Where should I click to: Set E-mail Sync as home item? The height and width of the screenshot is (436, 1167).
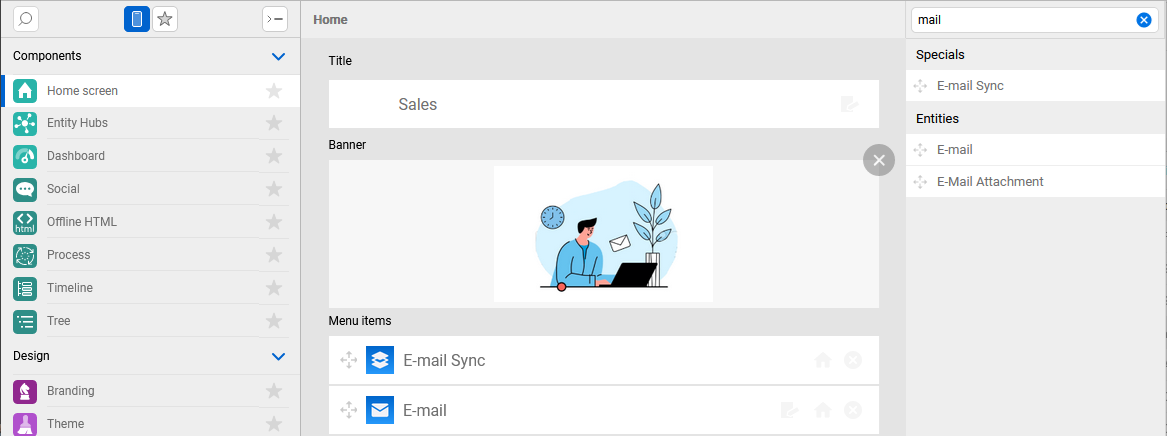(x=823, y=360)
